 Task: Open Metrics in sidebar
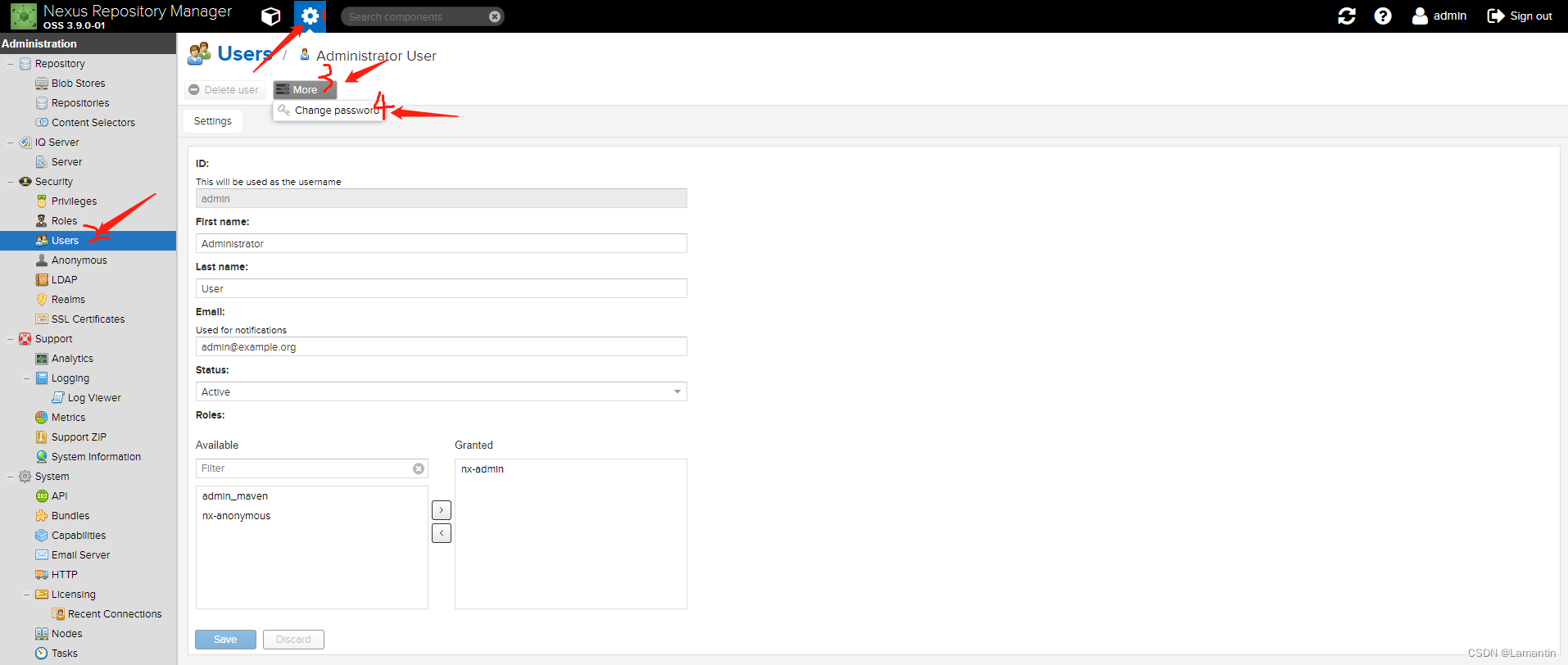tap(68, 418)
